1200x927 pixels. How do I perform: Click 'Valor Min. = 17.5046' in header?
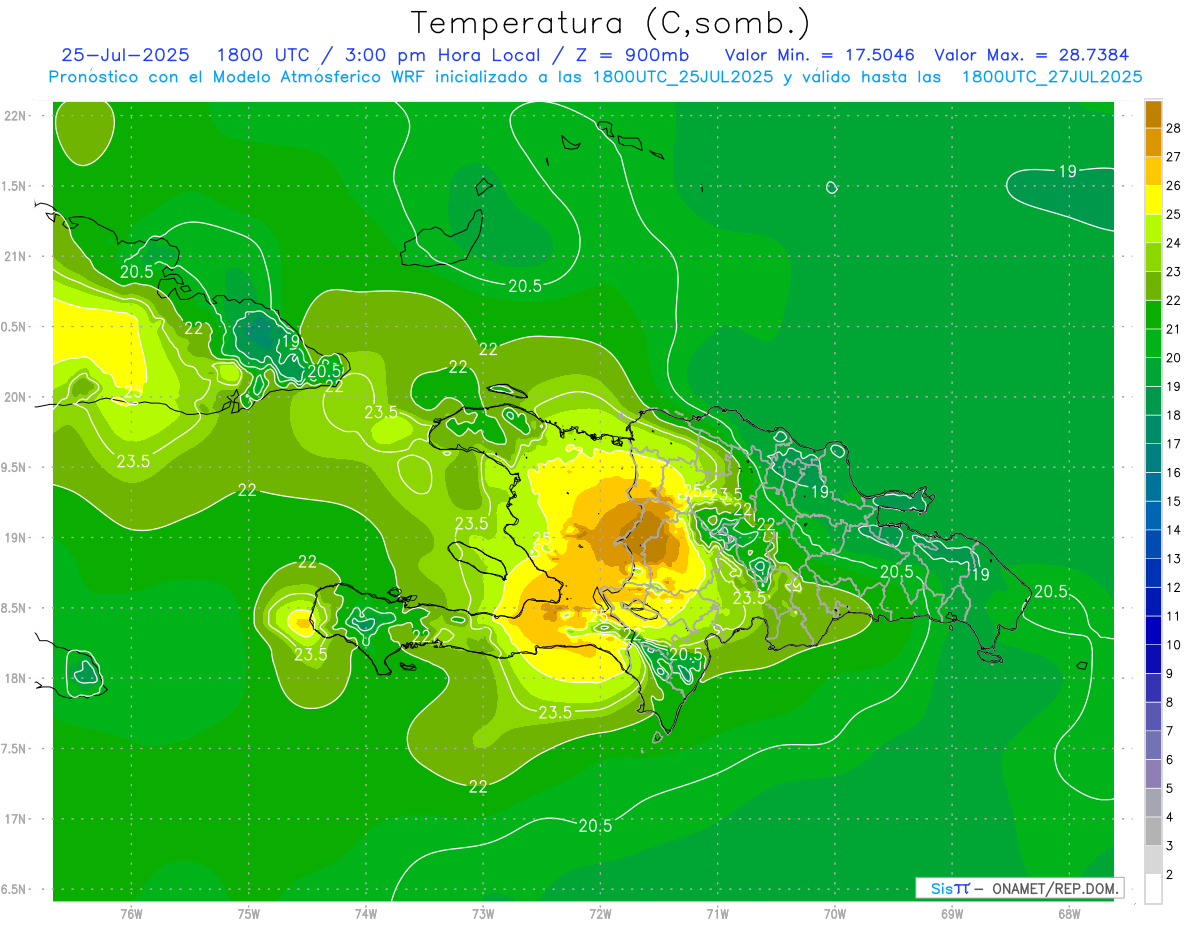coord(819,56)
